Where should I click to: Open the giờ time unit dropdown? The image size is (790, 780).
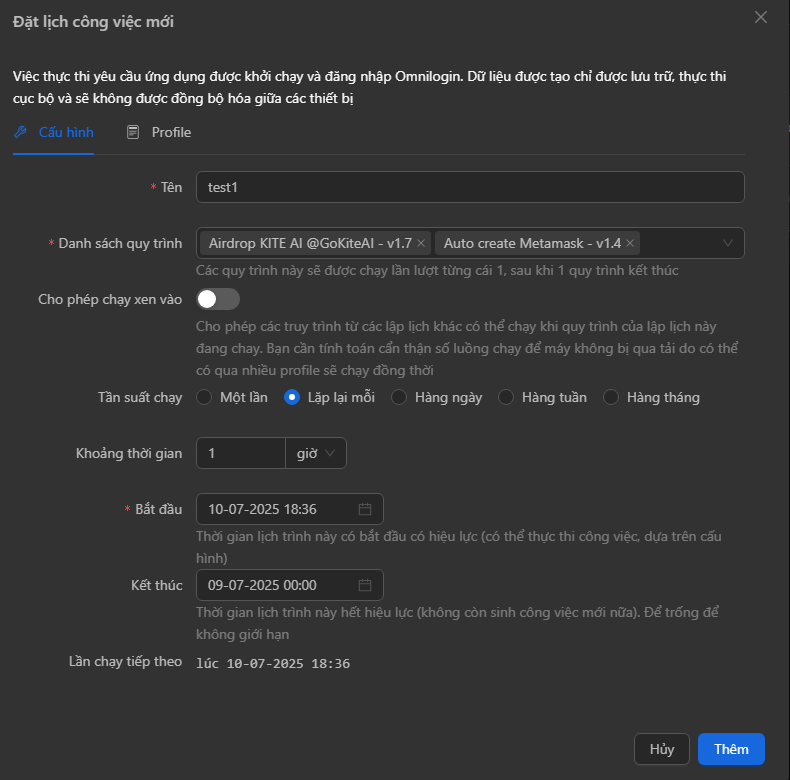[317, 453]
